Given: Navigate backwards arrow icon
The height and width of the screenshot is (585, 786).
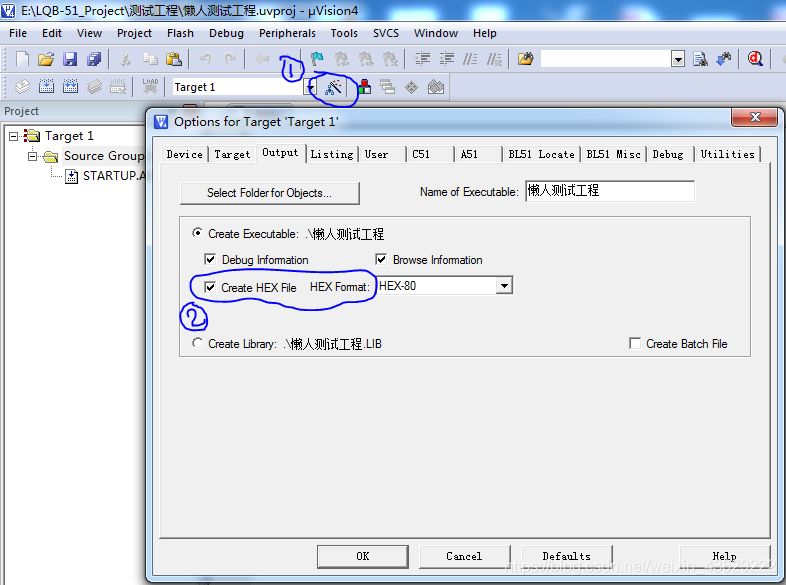Looking at the screenshot, I should point(262,59).
